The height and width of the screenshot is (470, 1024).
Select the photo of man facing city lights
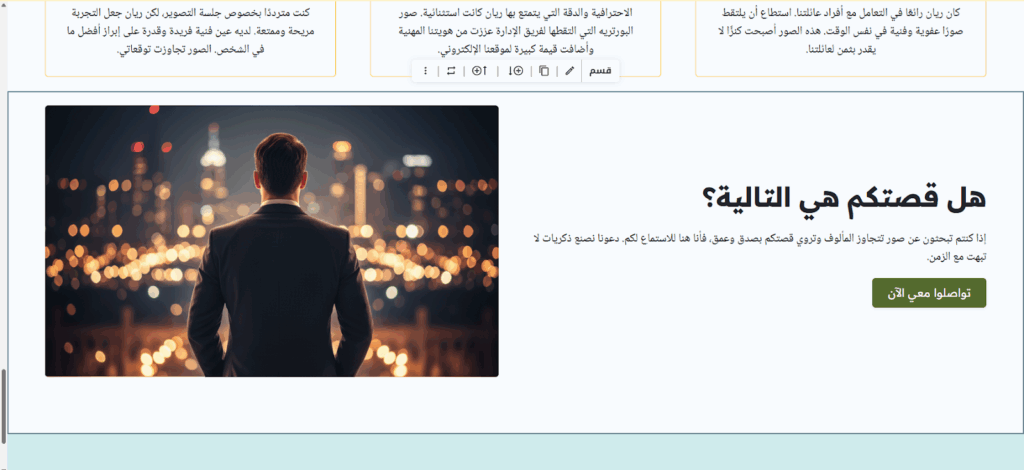pos(271,241)
